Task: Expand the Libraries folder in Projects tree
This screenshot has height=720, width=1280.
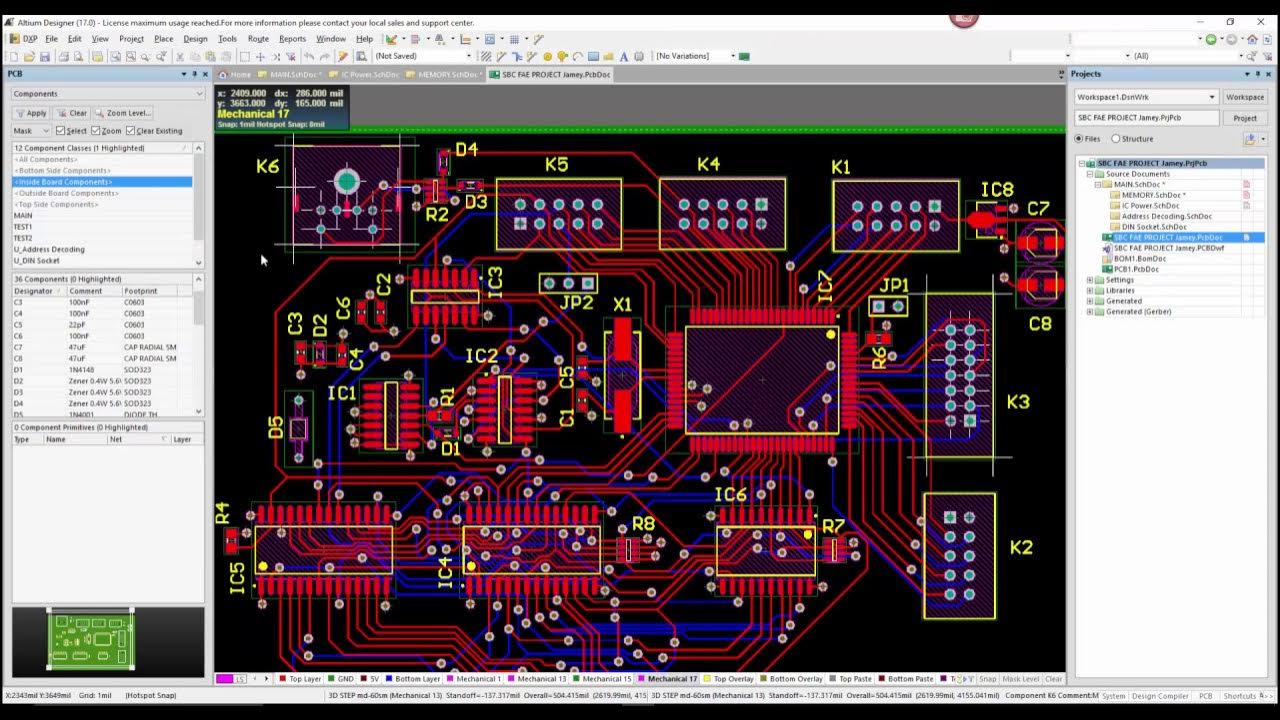Action: (1090, 290)
